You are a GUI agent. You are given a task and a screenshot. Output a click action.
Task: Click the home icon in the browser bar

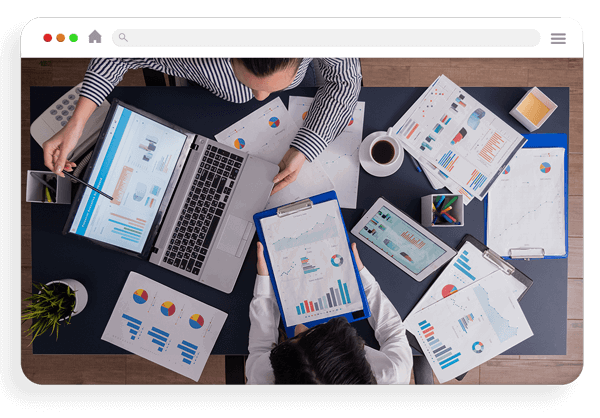point(95,37)
